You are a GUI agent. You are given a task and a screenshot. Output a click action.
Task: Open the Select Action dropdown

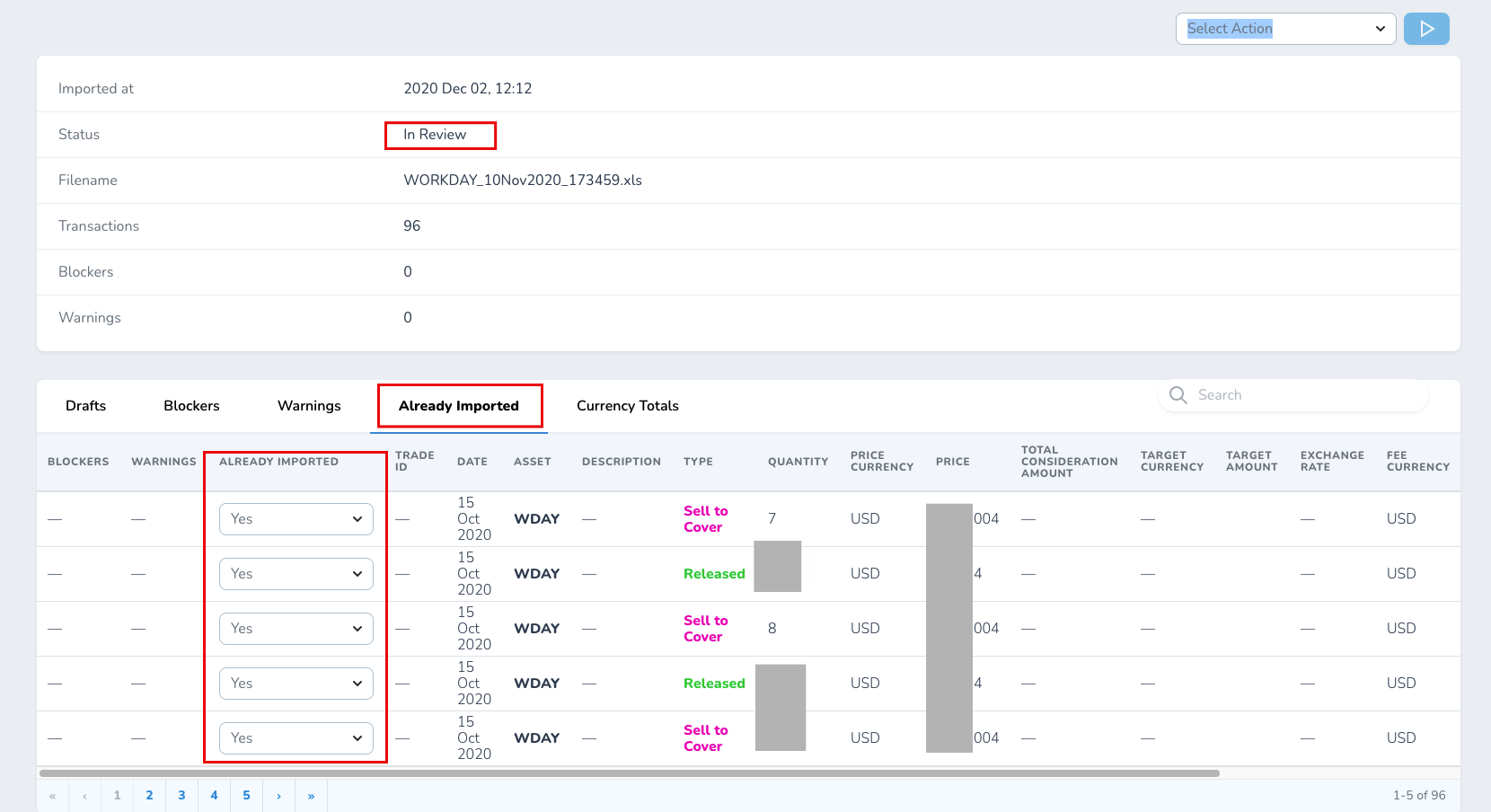[1285, 29]
